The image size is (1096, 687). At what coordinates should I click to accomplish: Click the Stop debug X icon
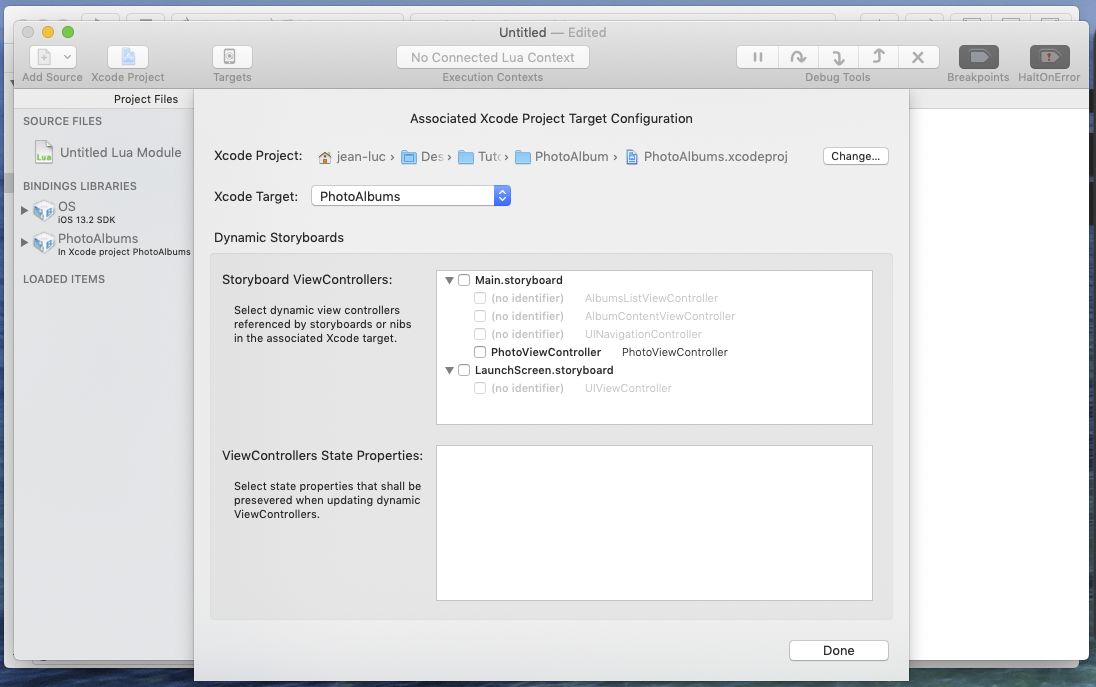coord(918,57)
